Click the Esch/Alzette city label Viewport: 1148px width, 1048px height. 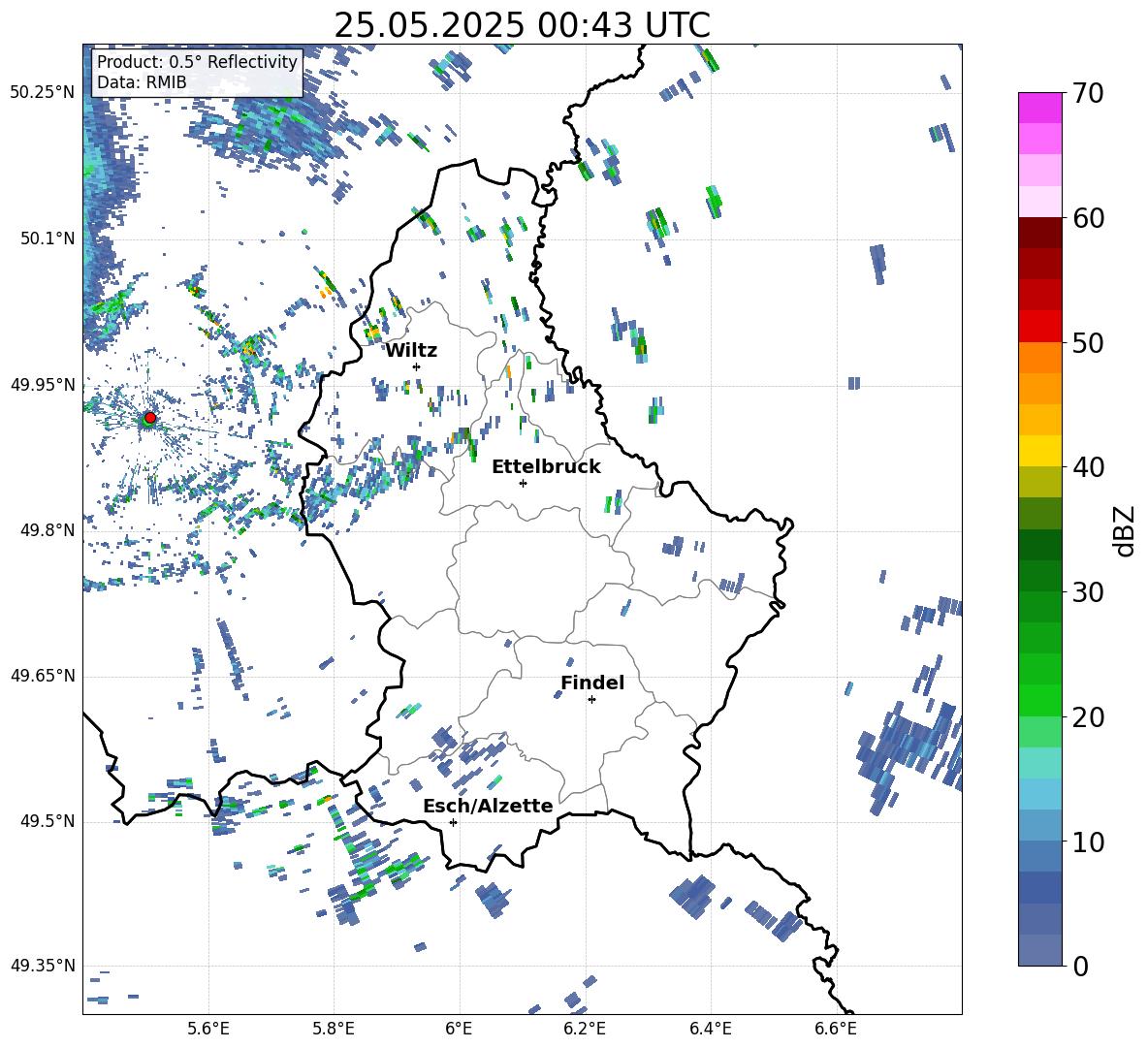(488, 806)
